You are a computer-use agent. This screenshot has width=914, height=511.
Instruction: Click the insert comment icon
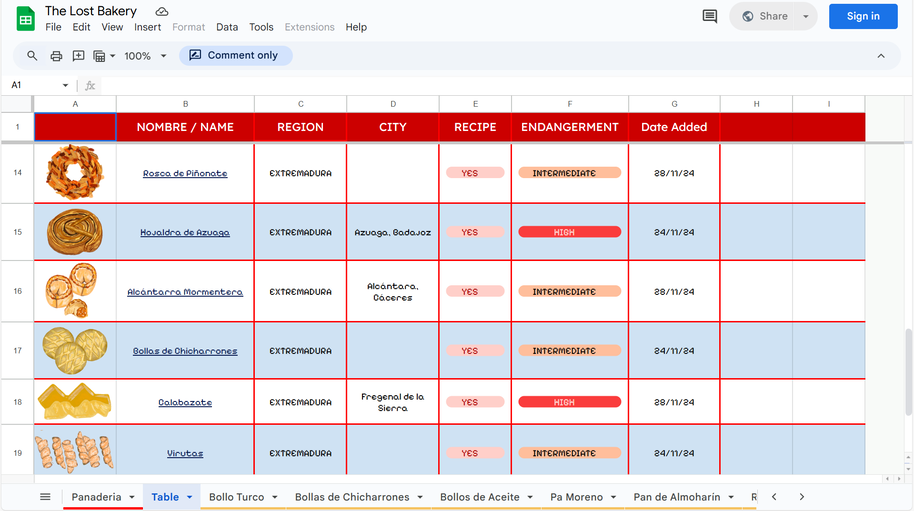pos(78,56)
